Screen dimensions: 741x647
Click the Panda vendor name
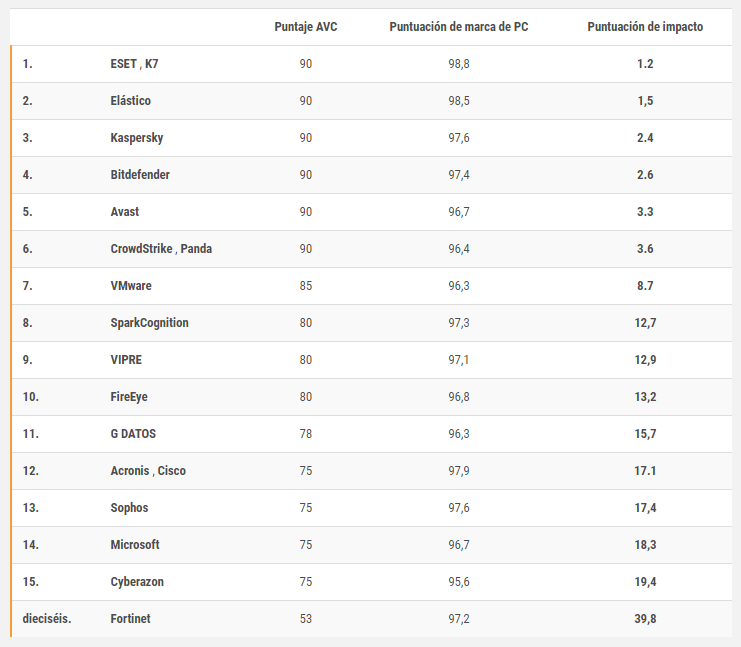pos(196,249)
